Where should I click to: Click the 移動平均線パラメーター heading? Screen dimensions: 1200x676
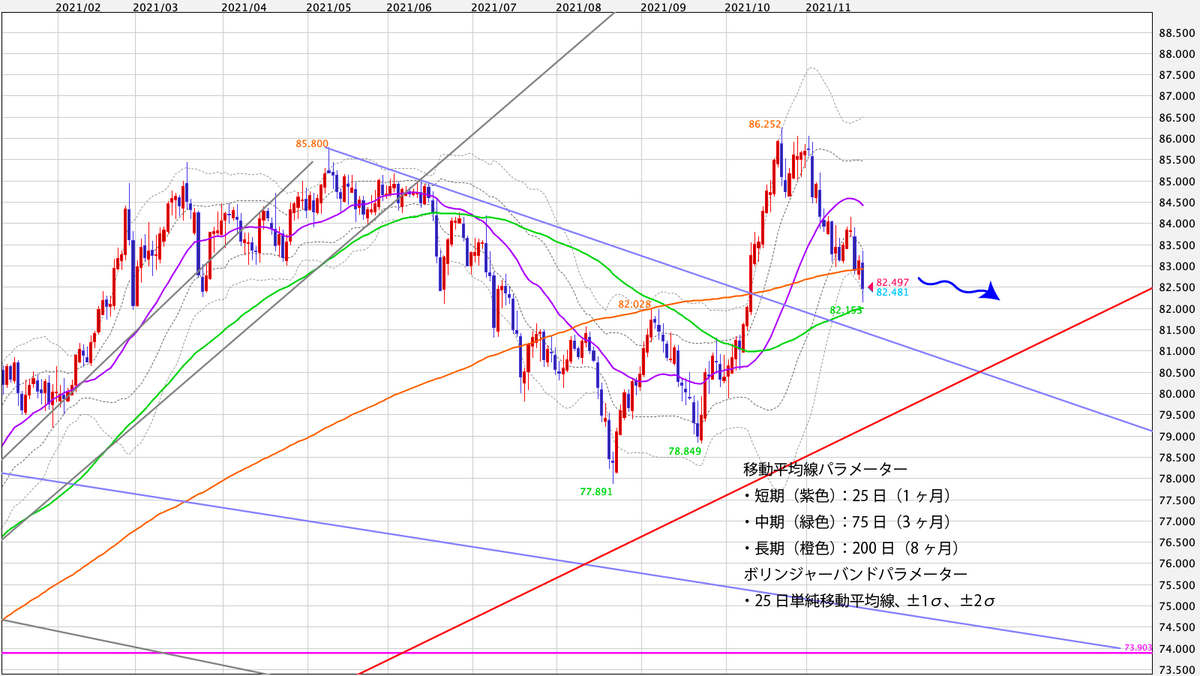coord(825,469)
